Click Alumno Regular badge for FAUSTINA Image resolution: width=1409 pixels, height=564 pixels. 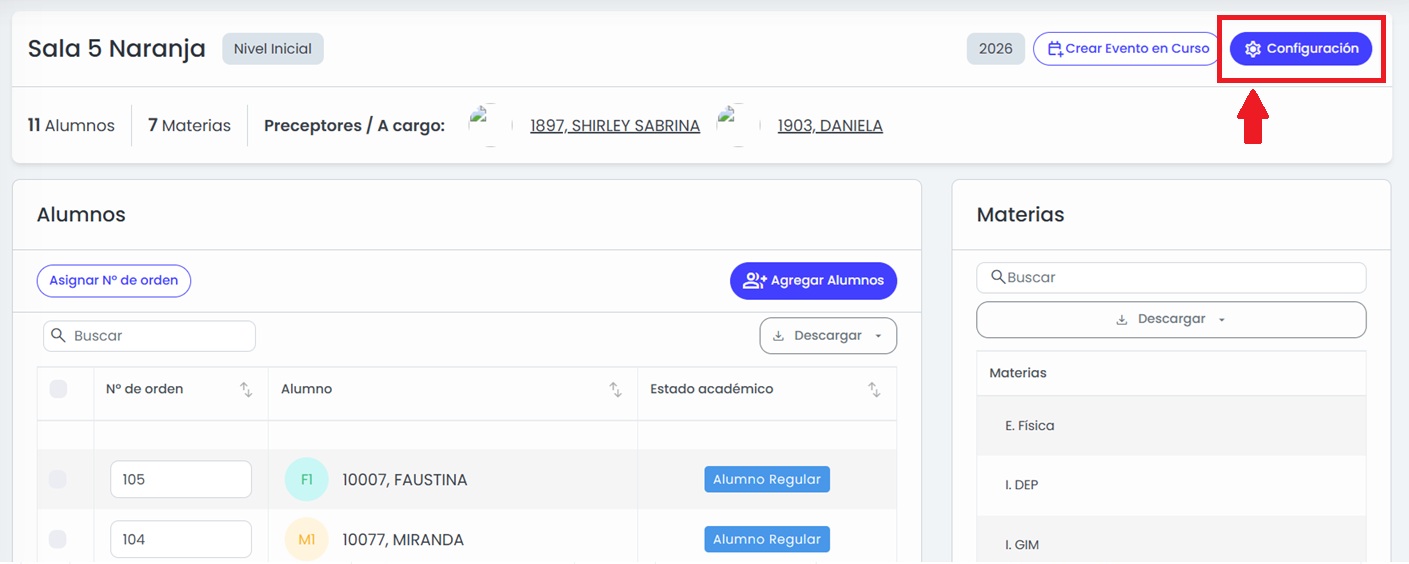(767, 480)
